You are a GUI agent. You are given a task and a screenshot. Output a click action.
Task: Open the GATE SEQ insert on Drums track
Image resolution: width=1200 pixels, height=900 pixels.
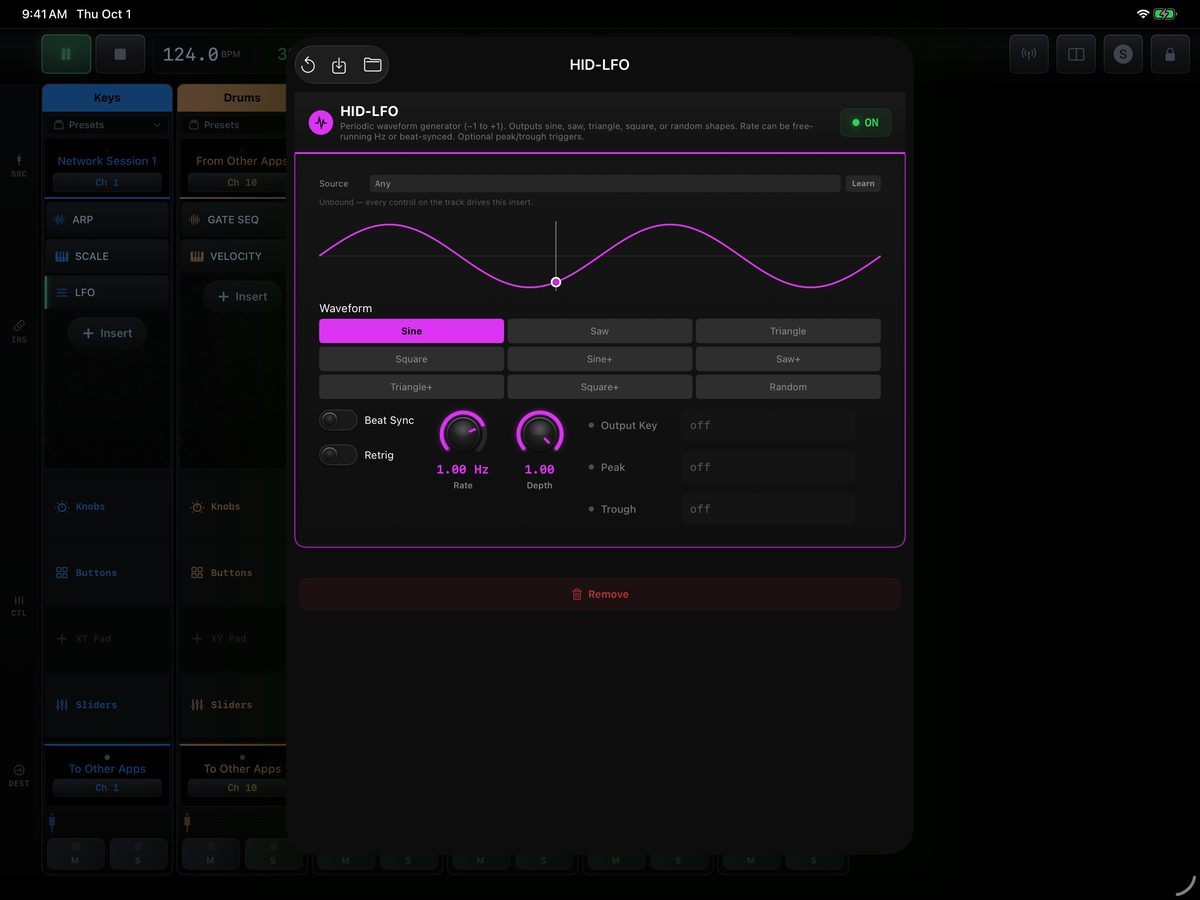click(234, 219)
